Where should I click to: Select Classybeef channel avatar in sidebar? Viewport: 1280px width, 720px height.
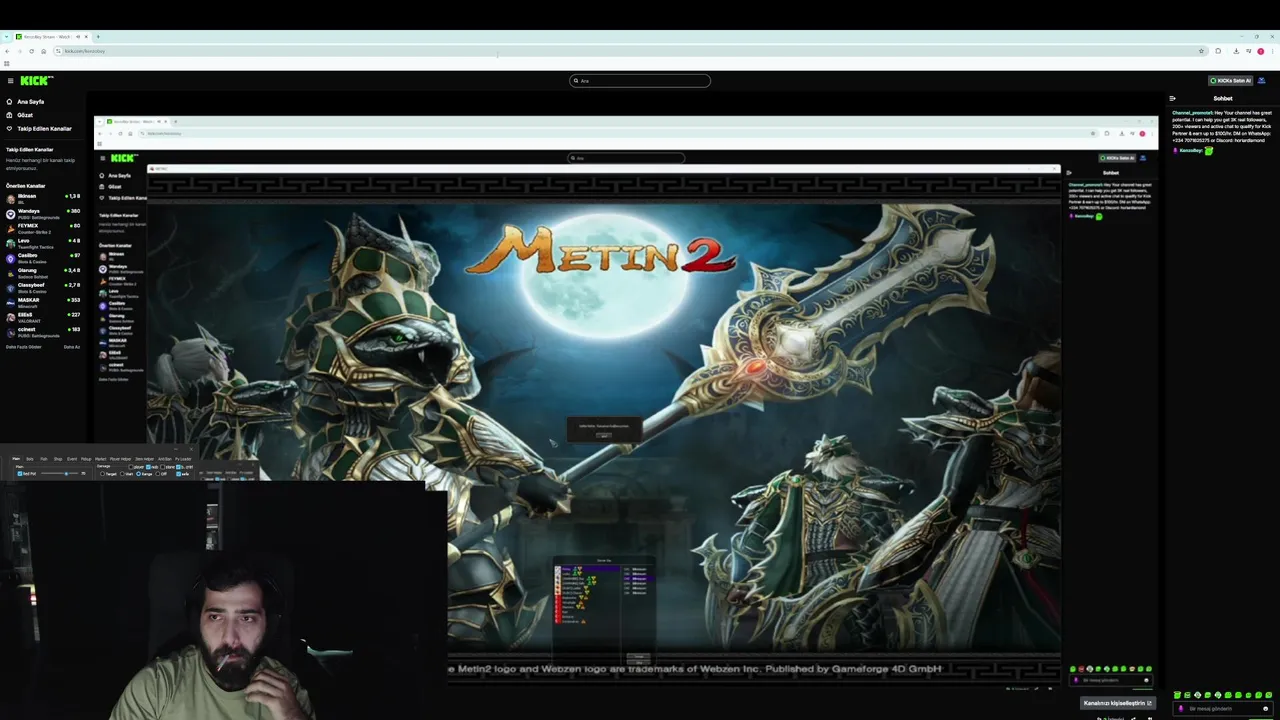(10, 287)
